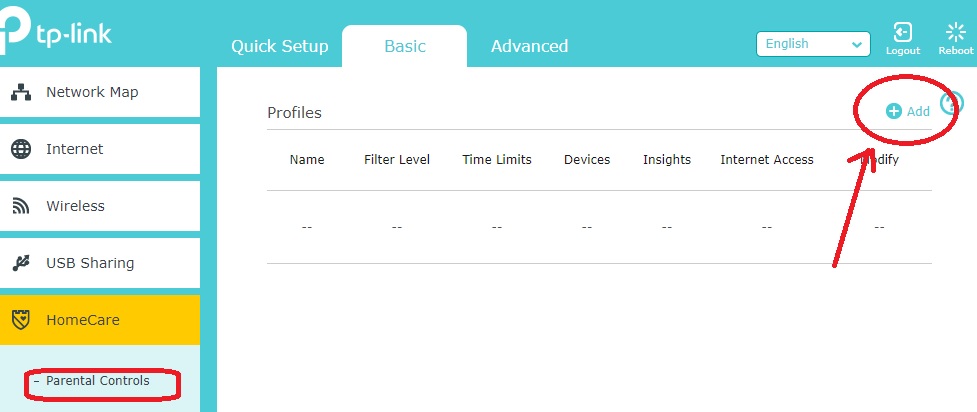Open the Internet settings globe item
The height and width of the screenshot is (412, 977).
pyautogui.click(x=75, y=149)
